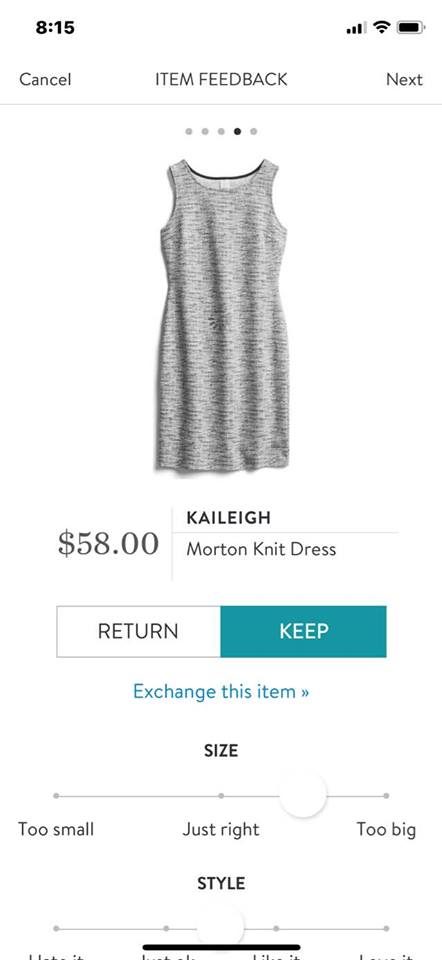Set size slider to Just right

[x=221, y=796]
